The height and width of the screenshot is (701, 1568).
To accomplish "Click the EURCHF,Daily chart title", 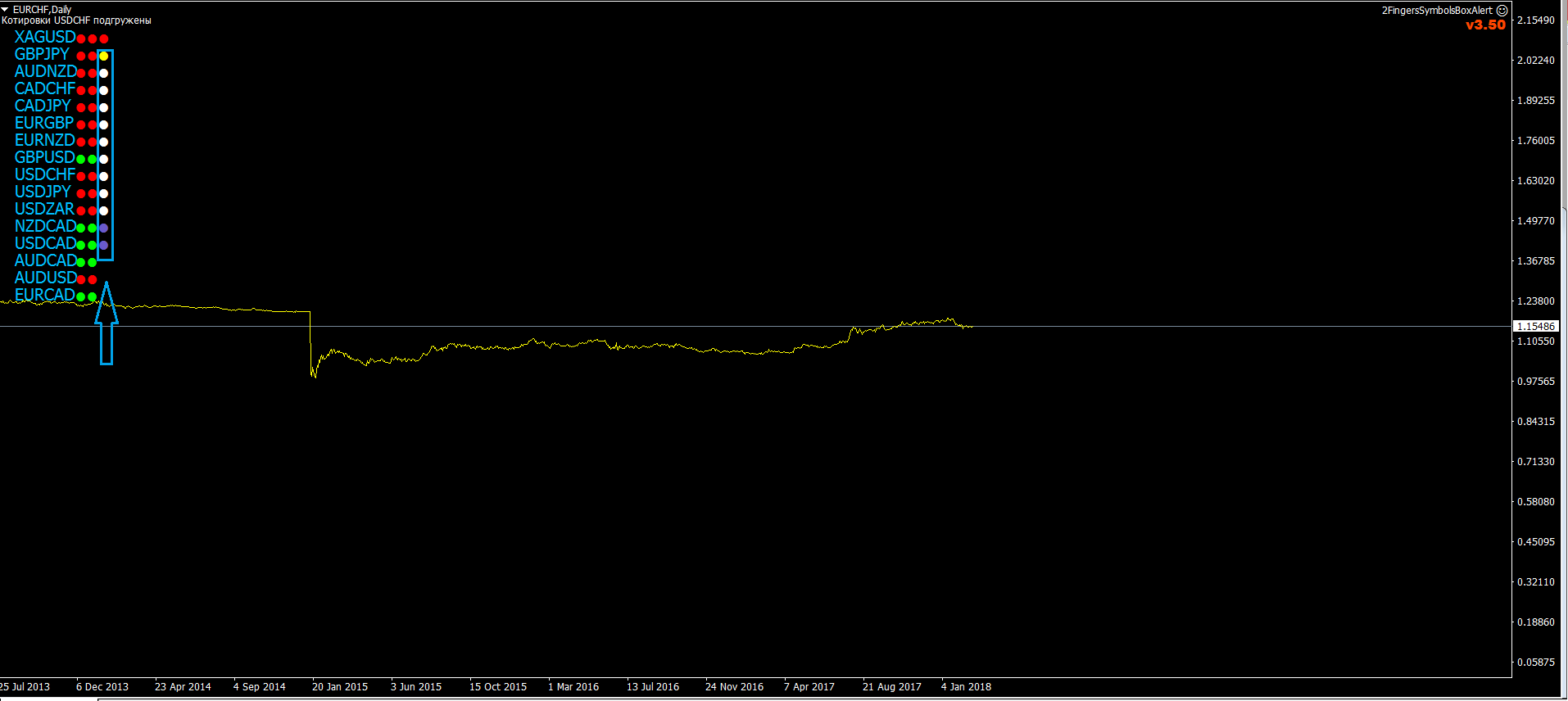I will point(42,10).
